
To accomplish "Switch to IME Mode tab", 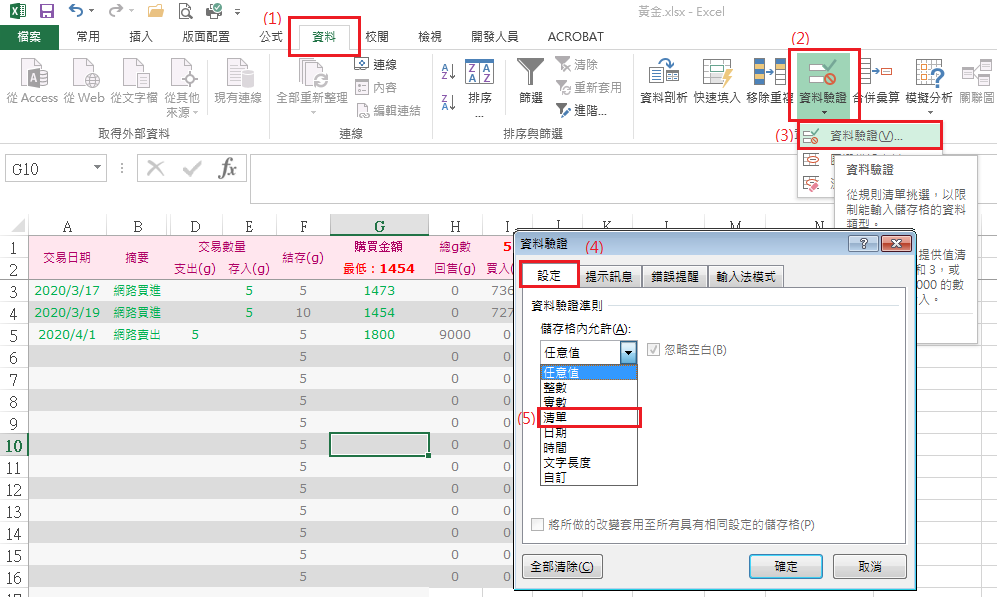I will pyautogui.click(x=746, y=277).
